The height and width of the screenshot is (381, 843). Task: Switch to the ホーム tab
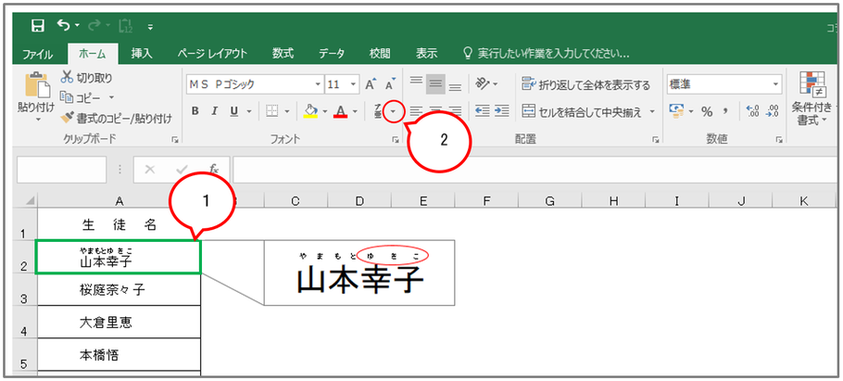(x=92, y=54)
